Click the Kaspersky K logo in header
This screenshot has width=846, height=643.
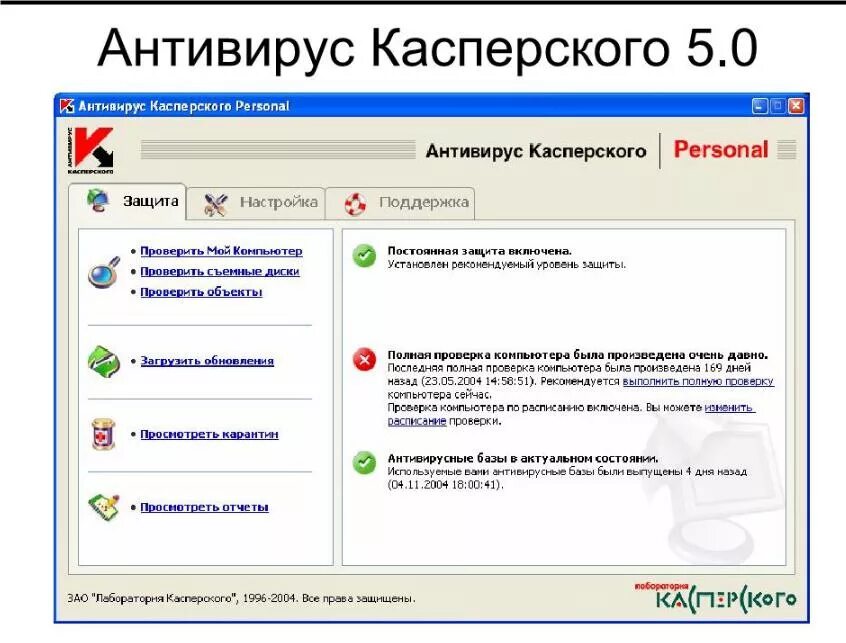(x=91, y=151)
